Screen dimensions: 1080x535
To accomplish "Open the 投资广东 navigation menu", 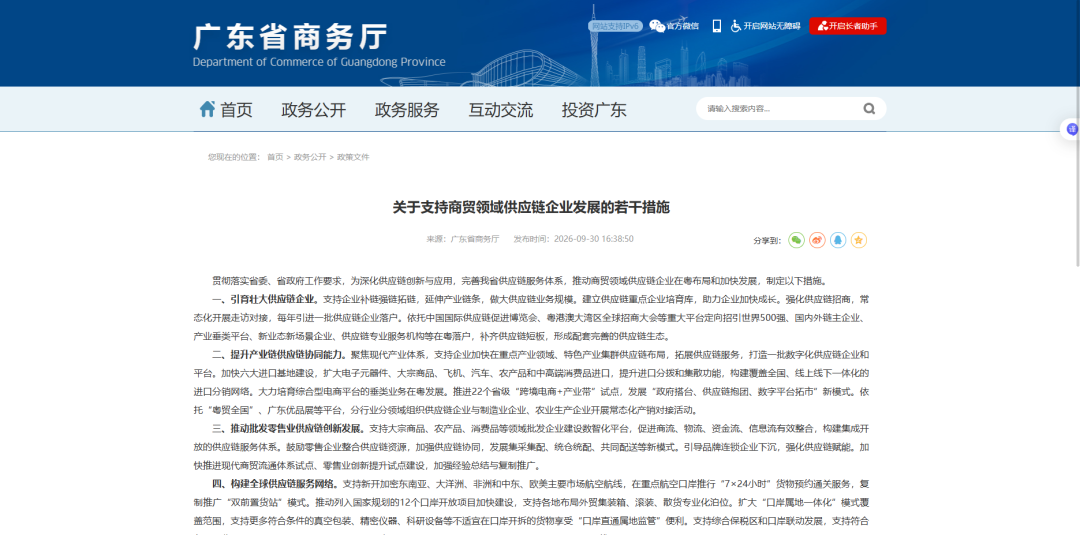I will point(594,109).
